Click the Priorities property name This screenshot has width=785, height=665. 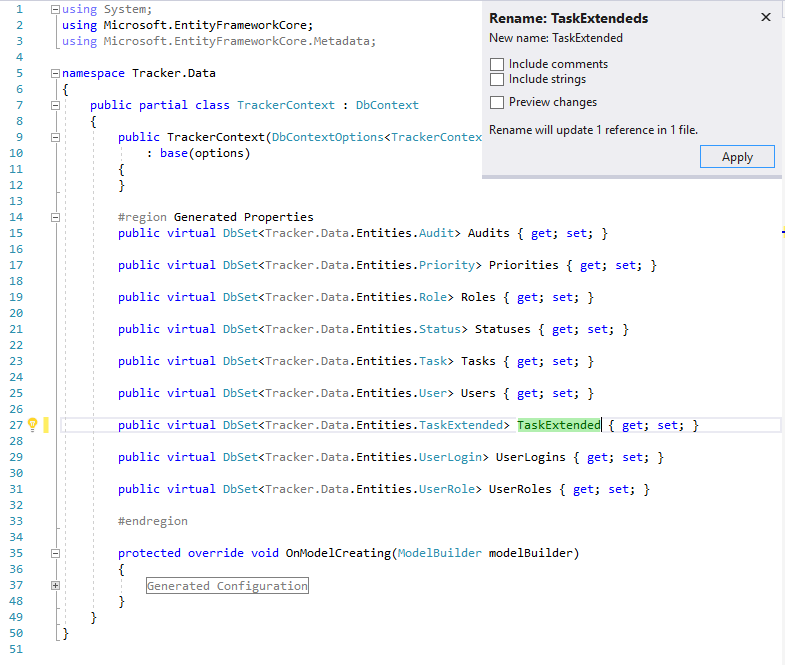524,265
